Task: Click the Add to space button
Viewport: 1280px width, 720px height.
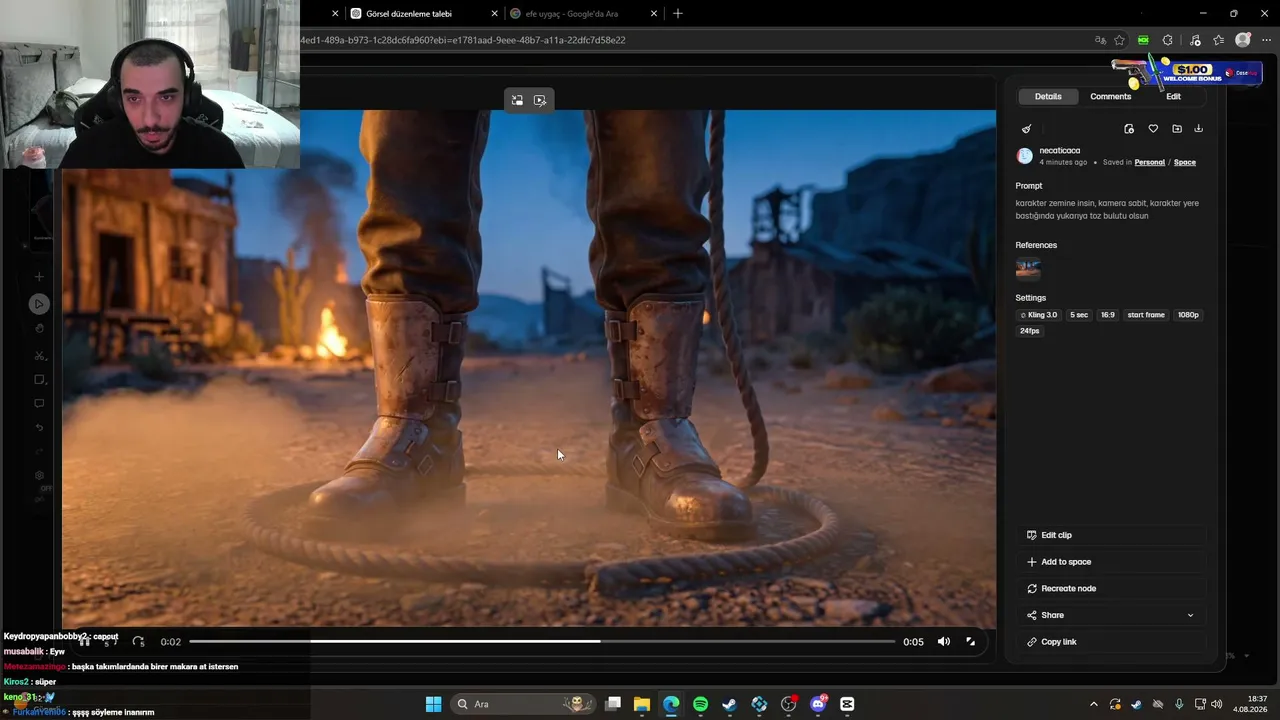Action: click(x=1113, y=562)
